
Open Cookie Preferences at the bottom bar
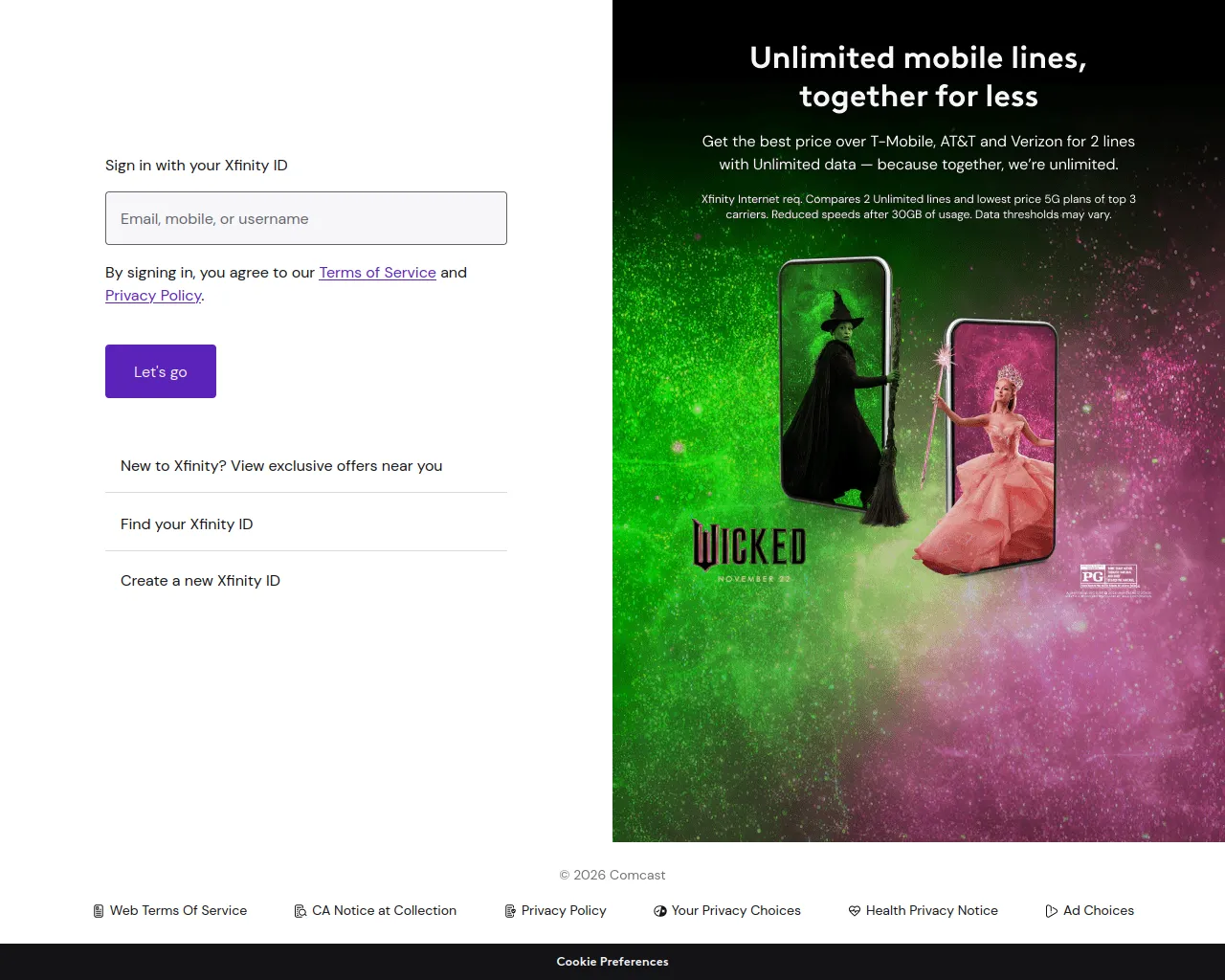(x=612, y=962)
